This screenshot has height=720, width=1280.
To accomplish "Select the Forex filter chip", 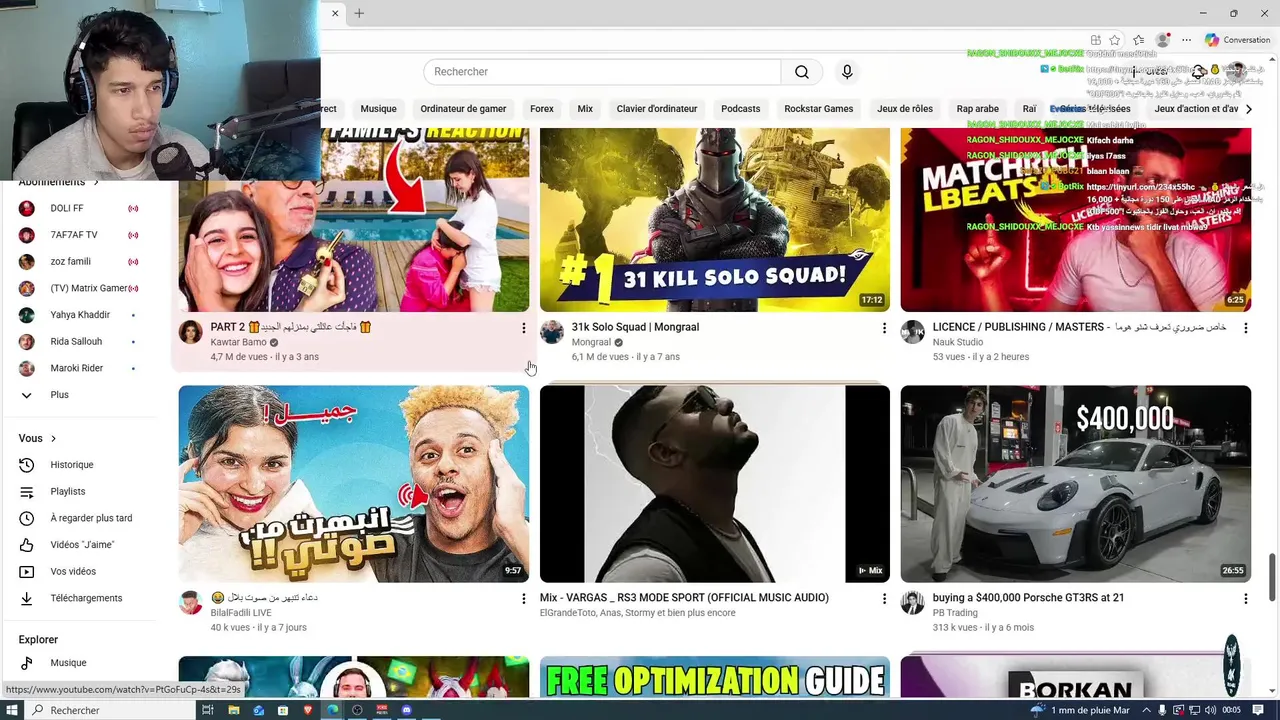I will click(542, 109).
